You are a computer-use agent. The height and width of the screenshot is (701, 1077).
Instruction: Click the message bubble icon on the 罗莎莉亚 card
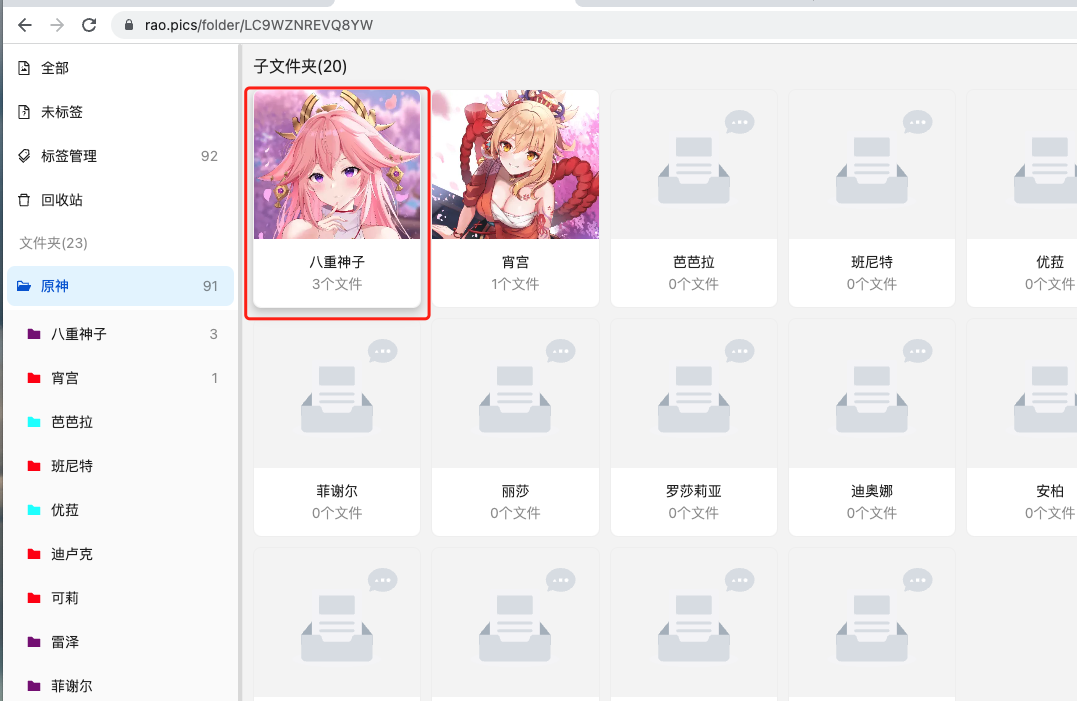[x=739, y=351]
